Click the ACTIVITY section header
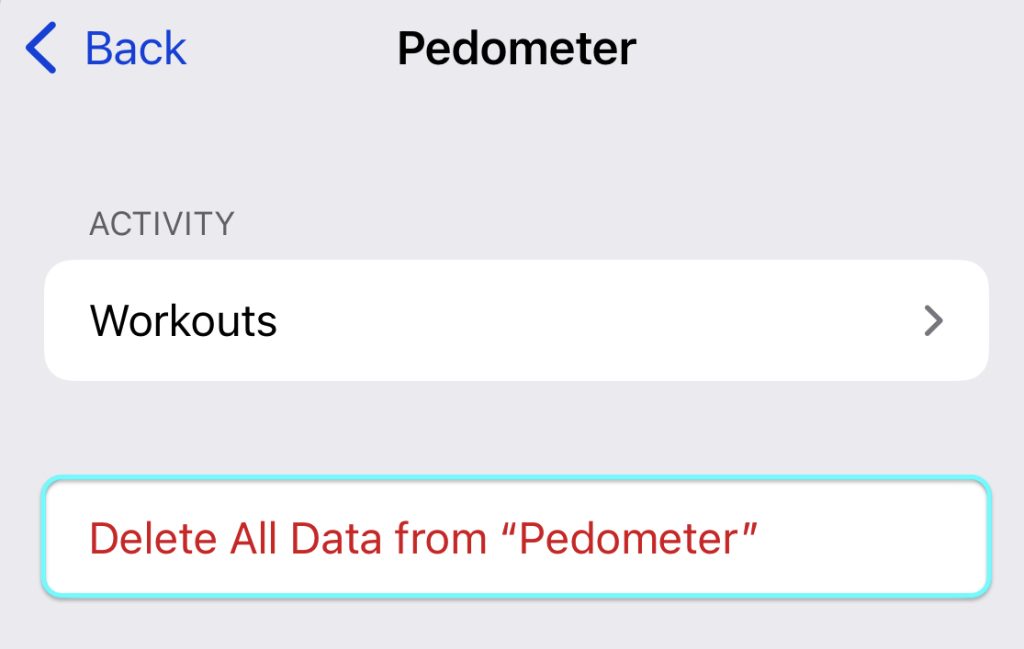This screenshot has height=649, width=1024. (x=162, y=223)
